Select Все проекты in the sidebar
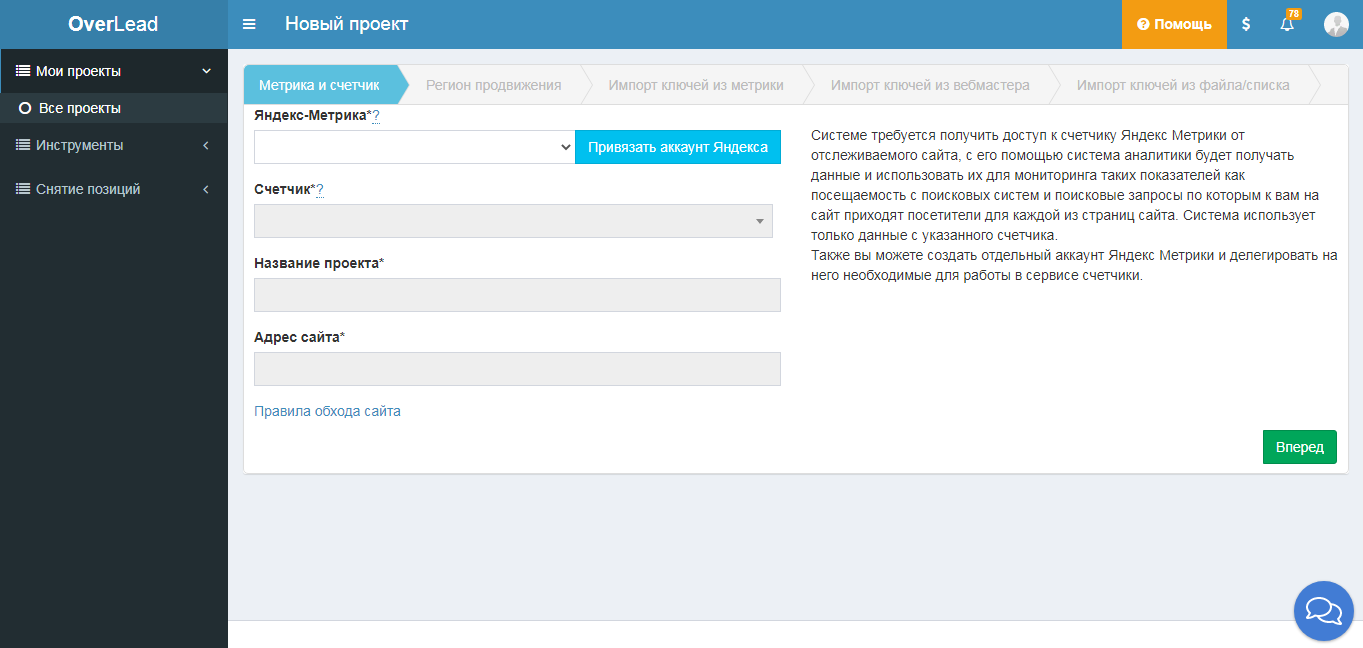Screen dimensions: 1363x648 pyautogui.click(x=79, y=108)
